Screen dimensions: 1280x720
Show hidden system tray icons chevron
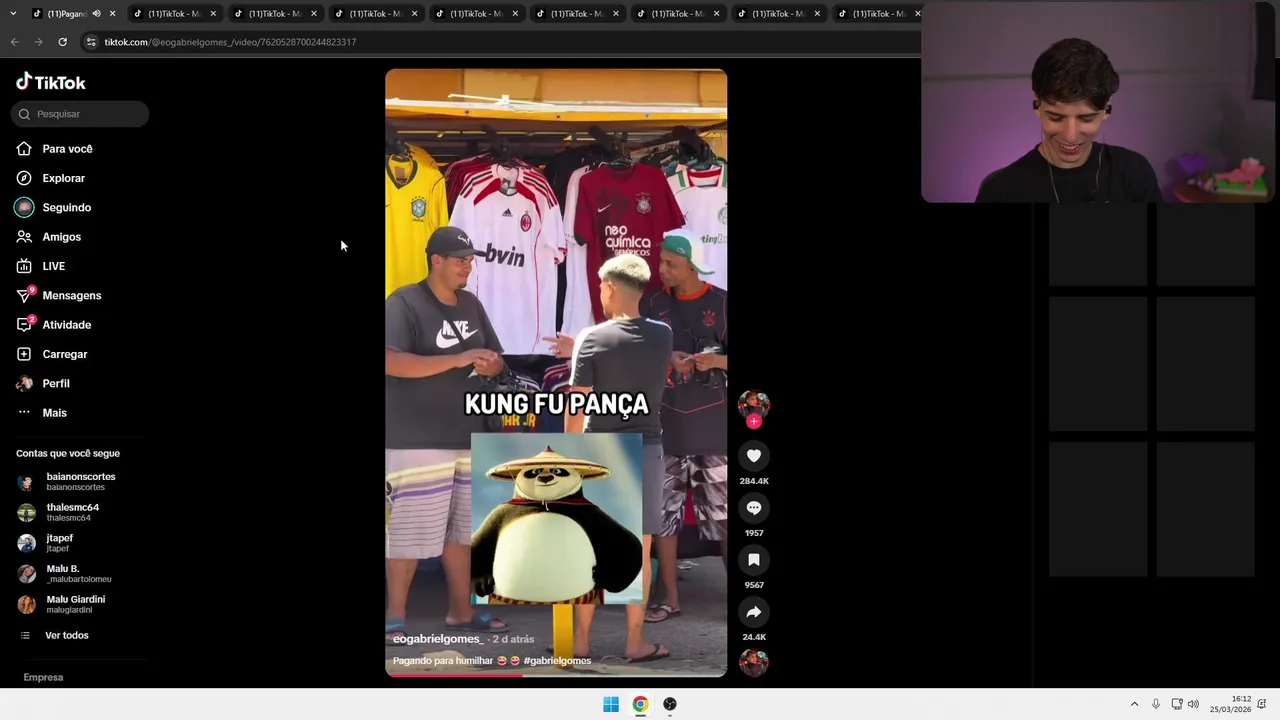click(x=1134, y=704)
